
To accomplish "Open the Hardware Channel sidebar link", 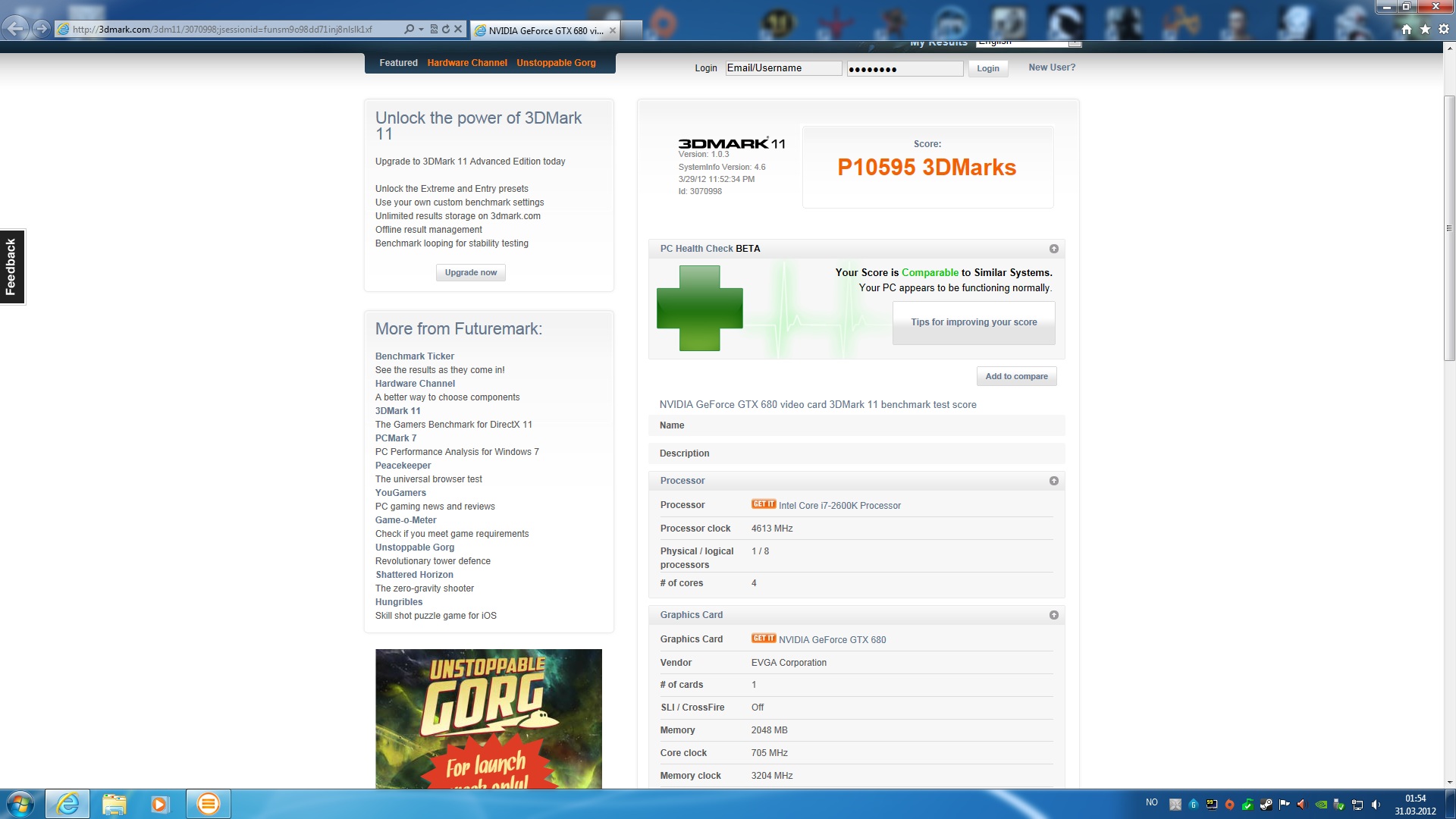I will (x=415, y=384).
